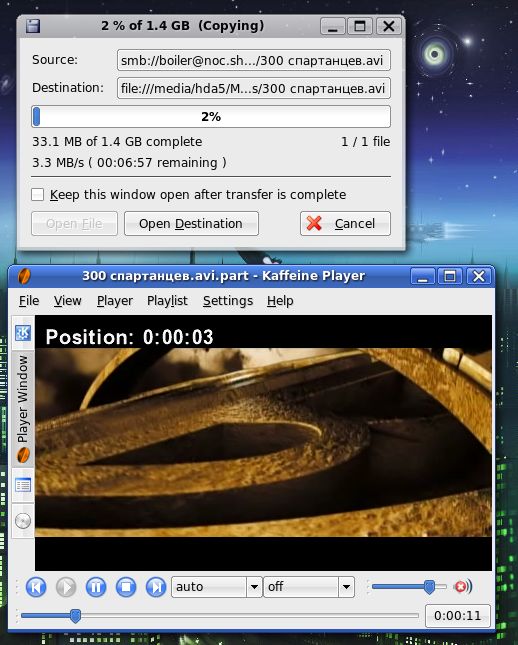Click the previous track button
Viewport: 518px width, 645px height.
(x=36, y=587)
